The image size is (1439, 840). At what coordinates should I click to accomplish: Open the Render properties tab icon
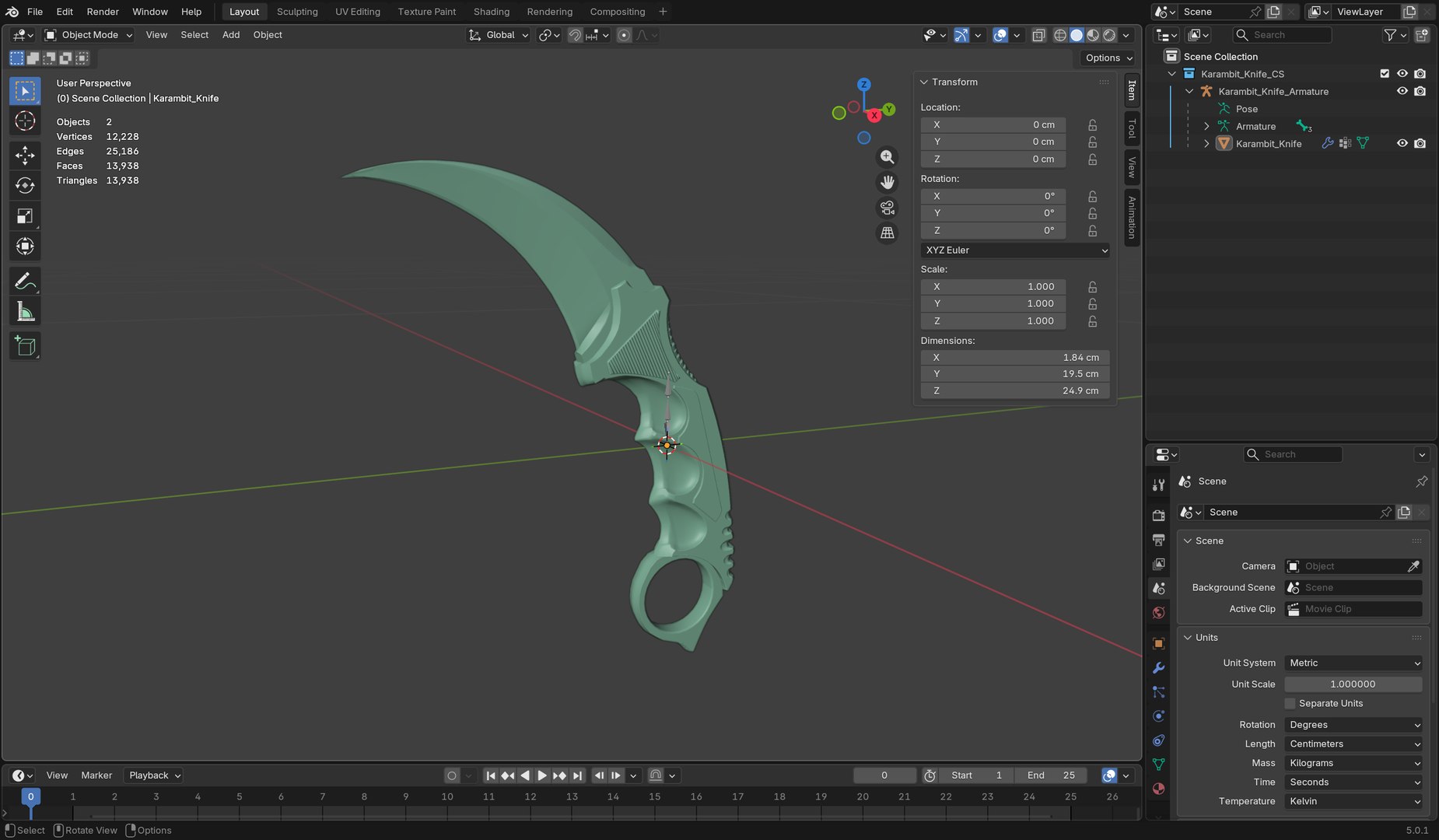1159,515
